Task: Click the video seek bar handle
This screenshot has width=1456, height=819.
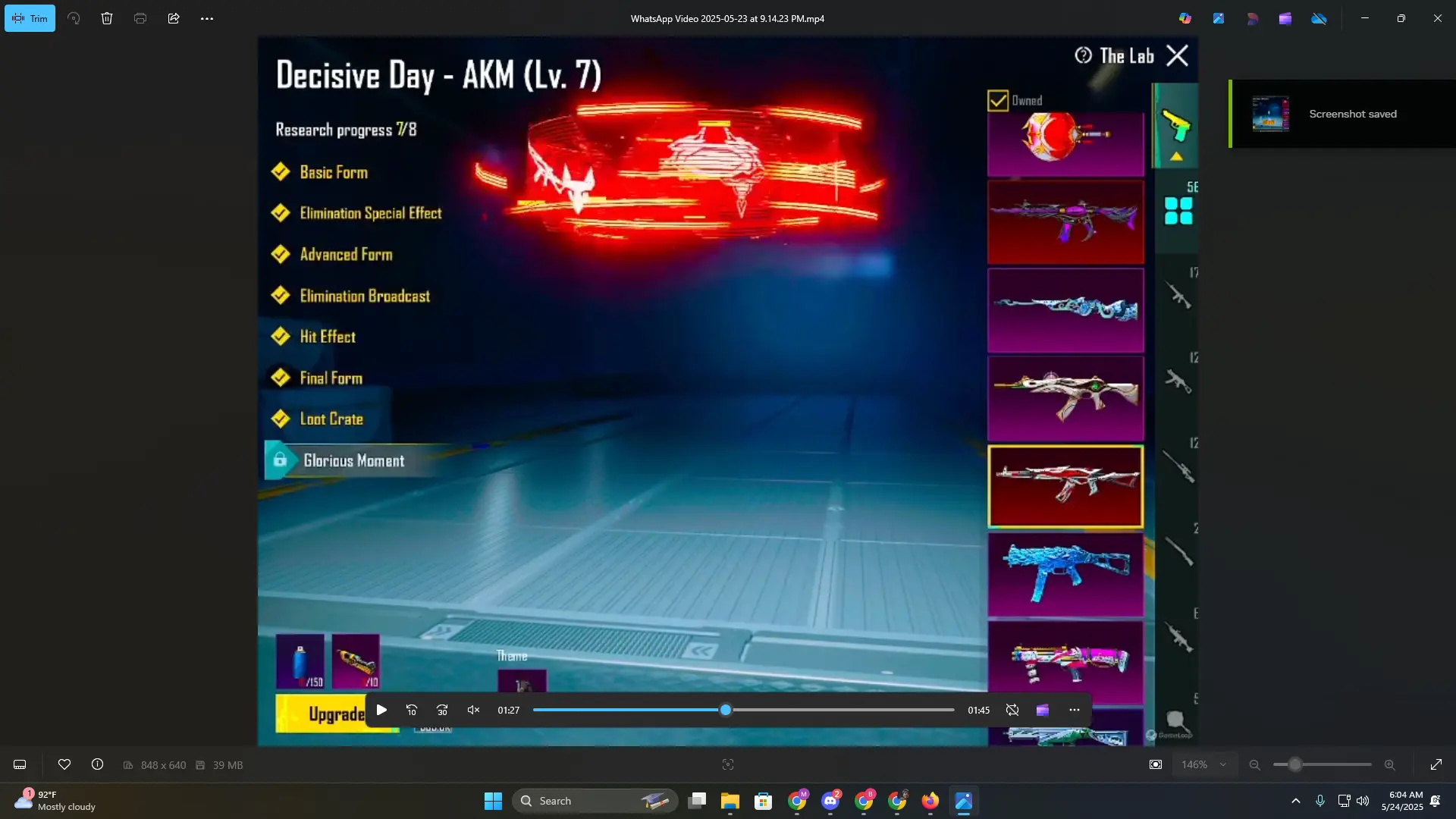Action: point(726,710)
